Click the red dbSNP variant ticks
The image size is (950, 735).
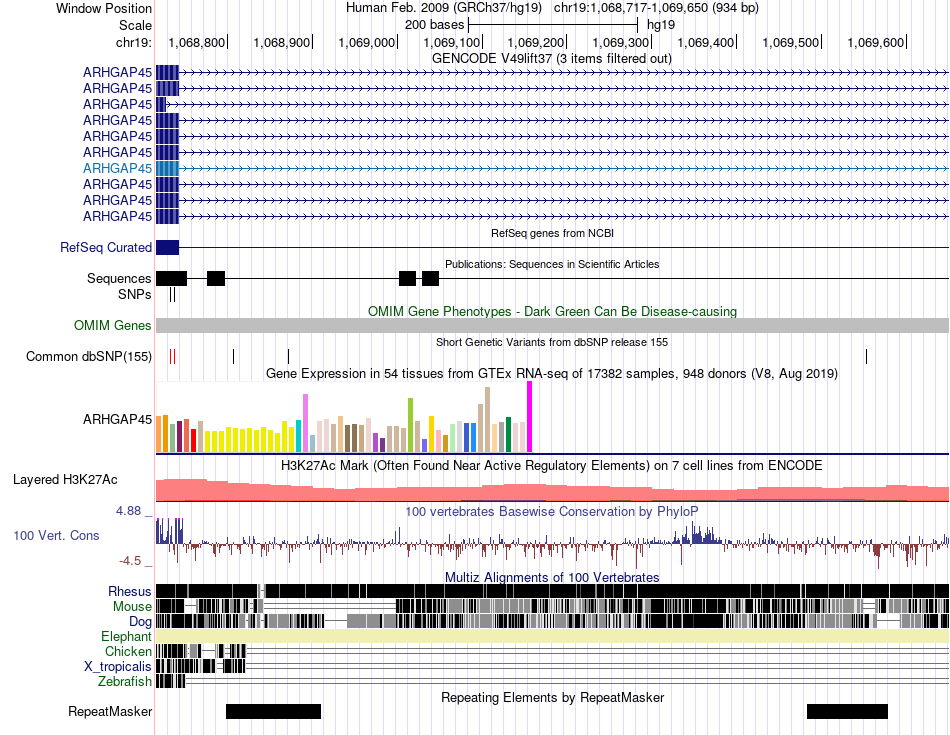tap(173, 356)
